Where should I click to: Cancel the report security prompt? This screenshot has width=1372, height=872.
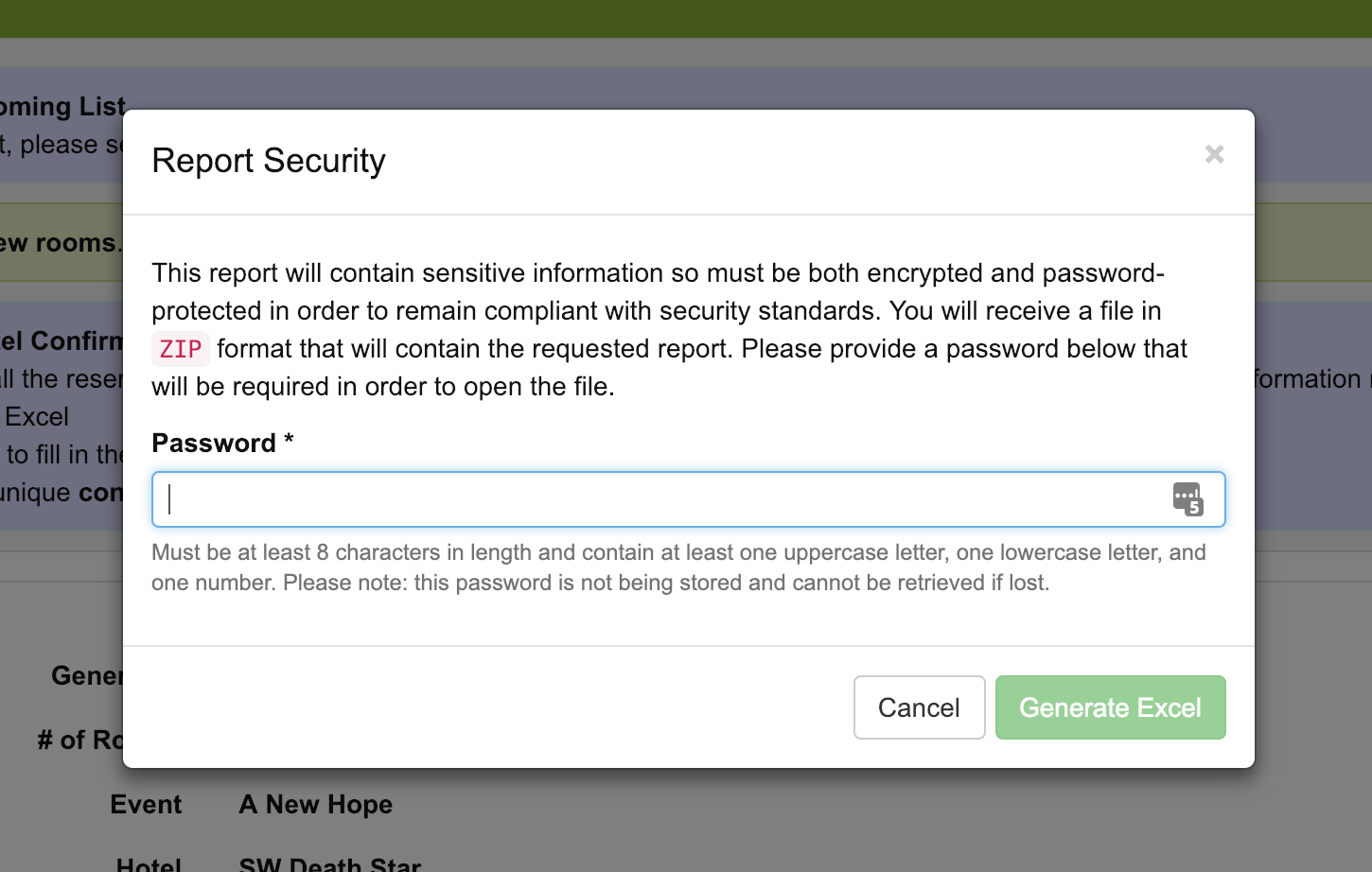[x=919, y=707]
